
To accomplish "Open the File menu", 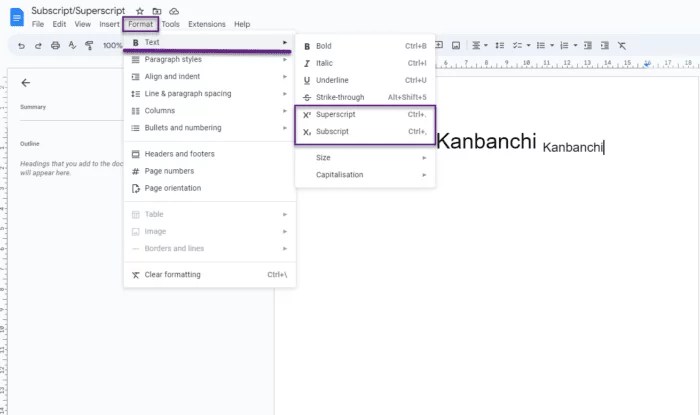I will 38,24.
